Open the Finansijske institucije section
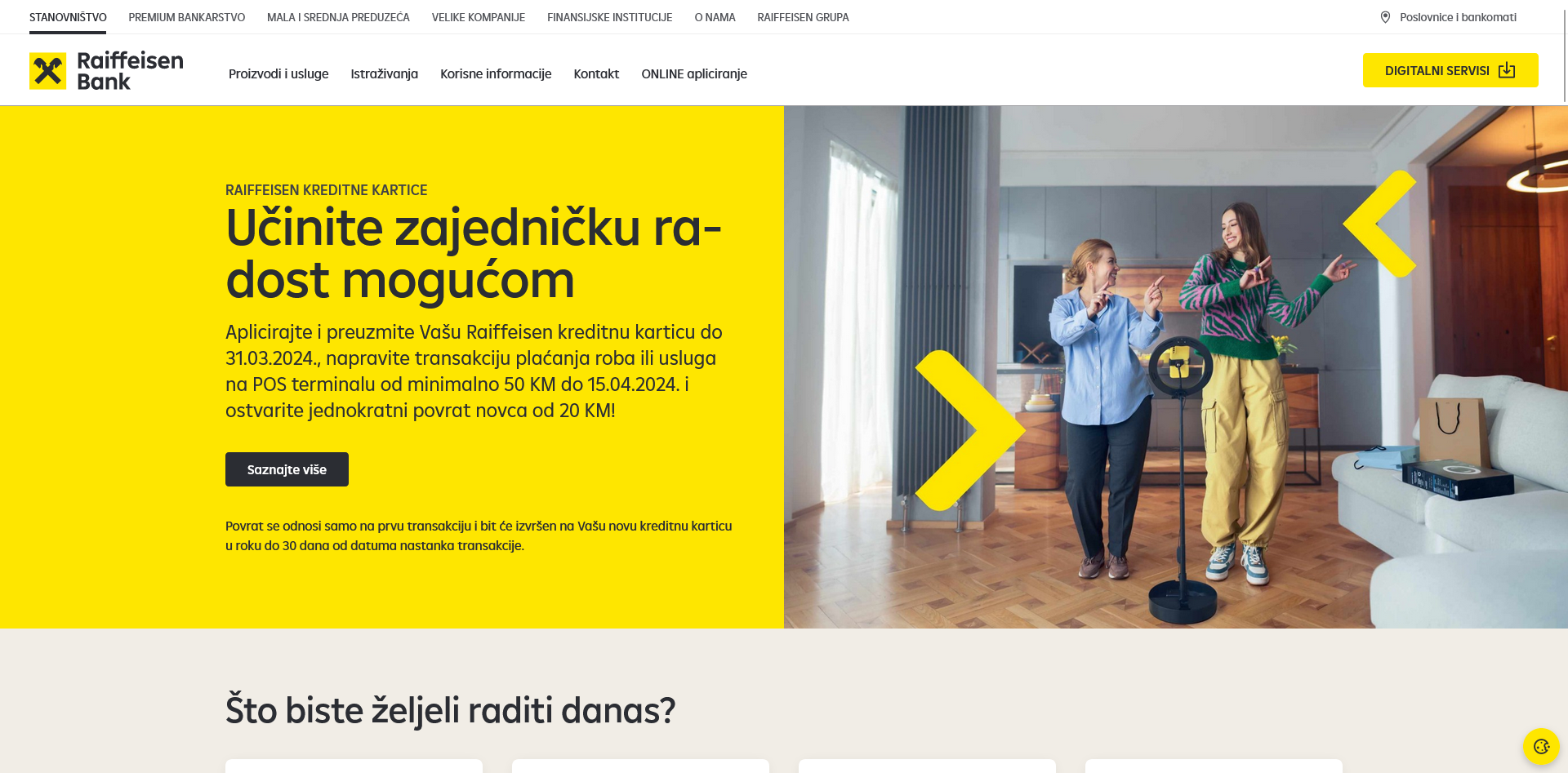The width and height of the screenshot is (1568, 773). pyautogui.click(x=609, y=17)
